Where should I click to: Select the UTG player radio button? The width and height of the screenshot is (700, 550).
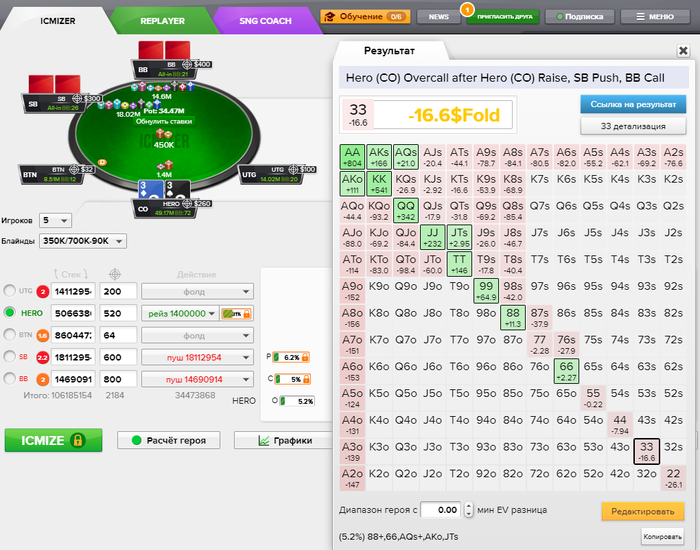[x=9, y=291]
